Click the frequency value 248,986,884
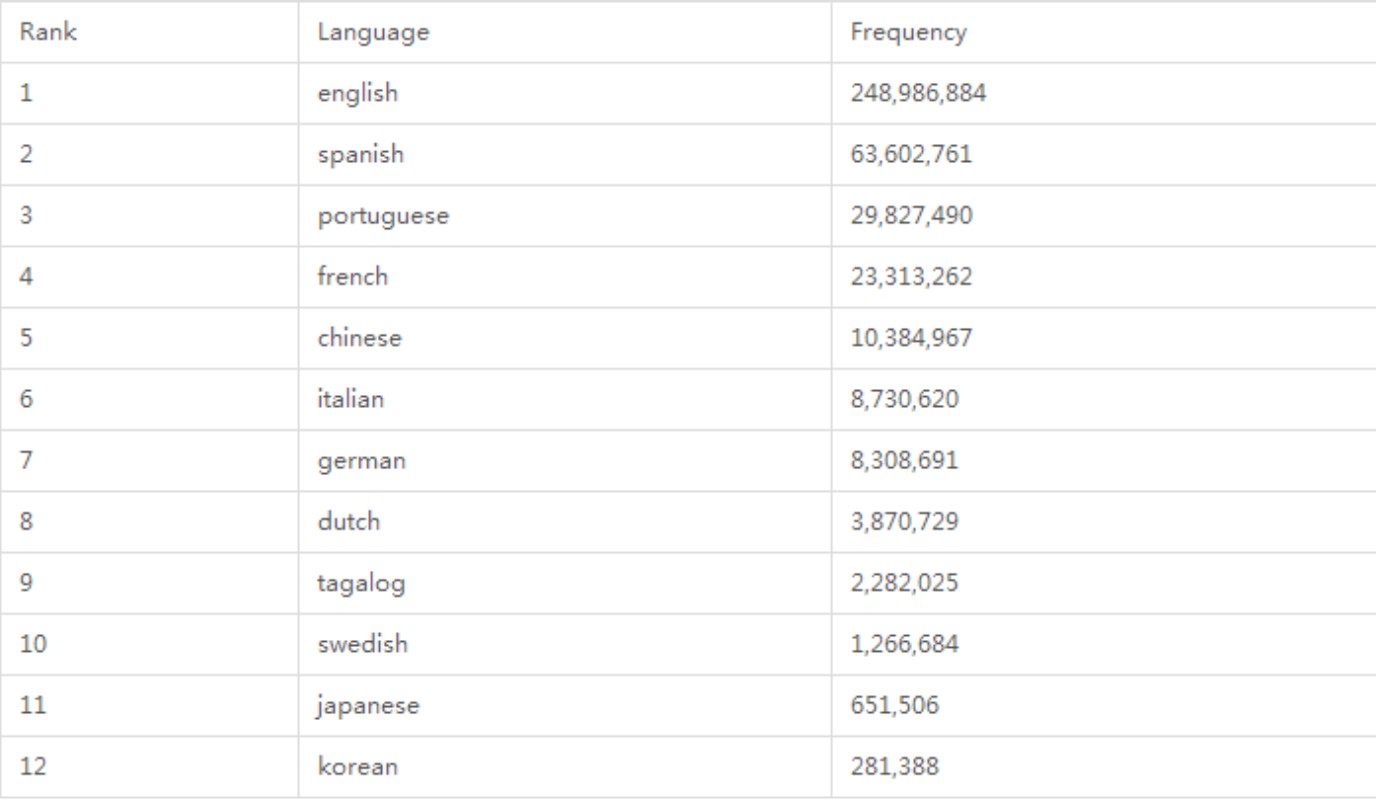1376x800 pixels. [918, 93]
